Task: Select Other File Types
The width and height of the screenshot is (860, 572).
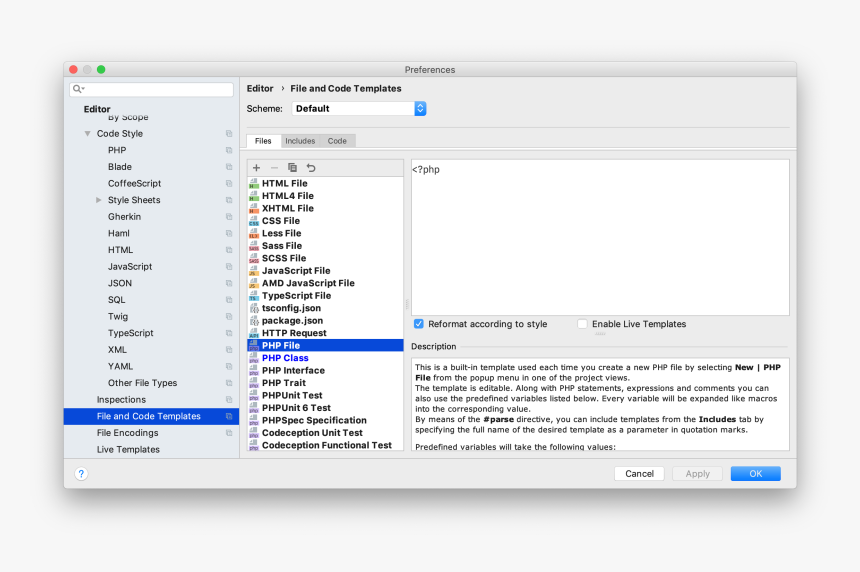Action: (x=142, y=383)
